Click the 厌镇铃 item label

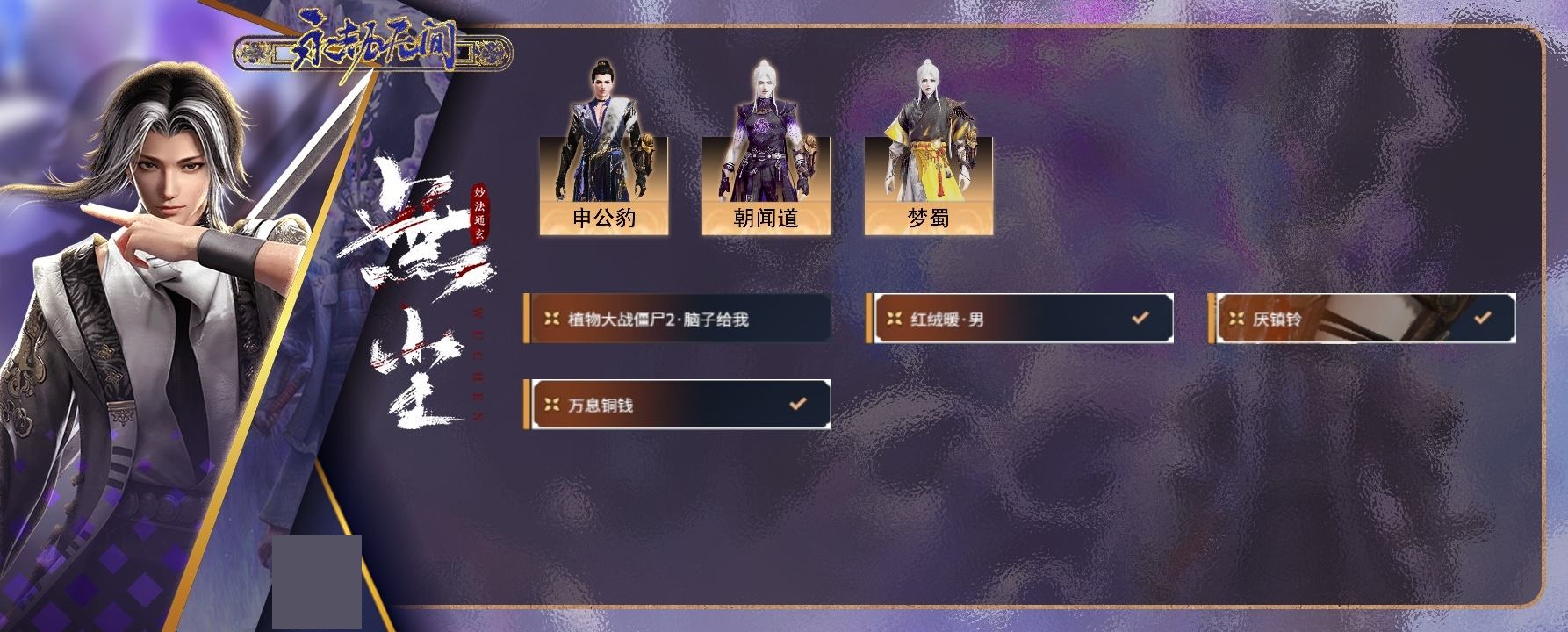1277,320
